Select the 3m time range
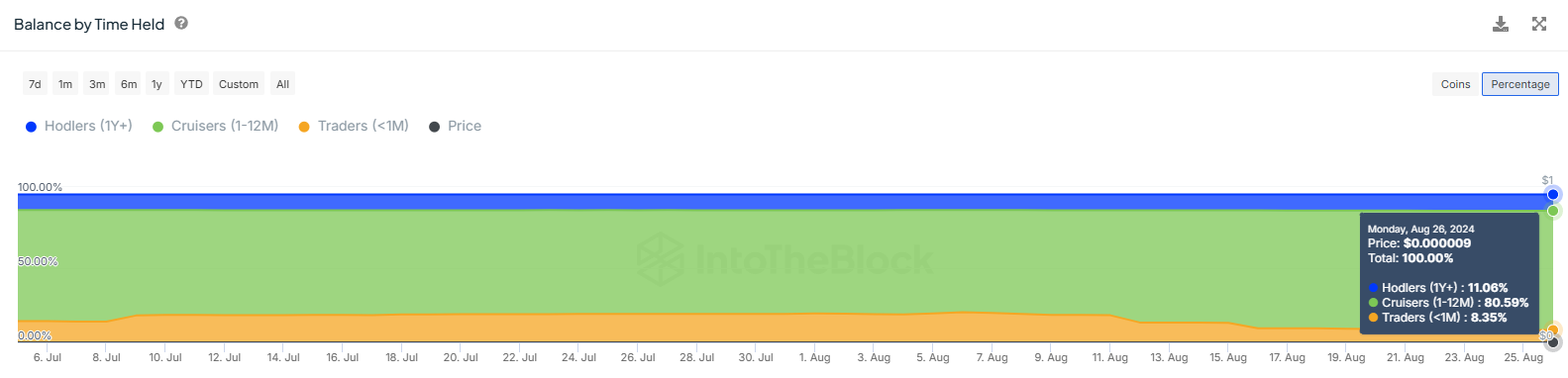The width and height of the screenshot is (1568, 378). 97,84
